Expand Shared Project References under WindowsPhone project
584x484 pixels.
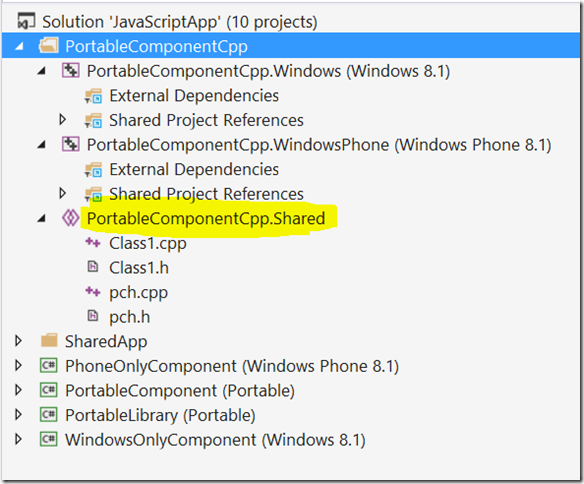click(x=63, y=193)
